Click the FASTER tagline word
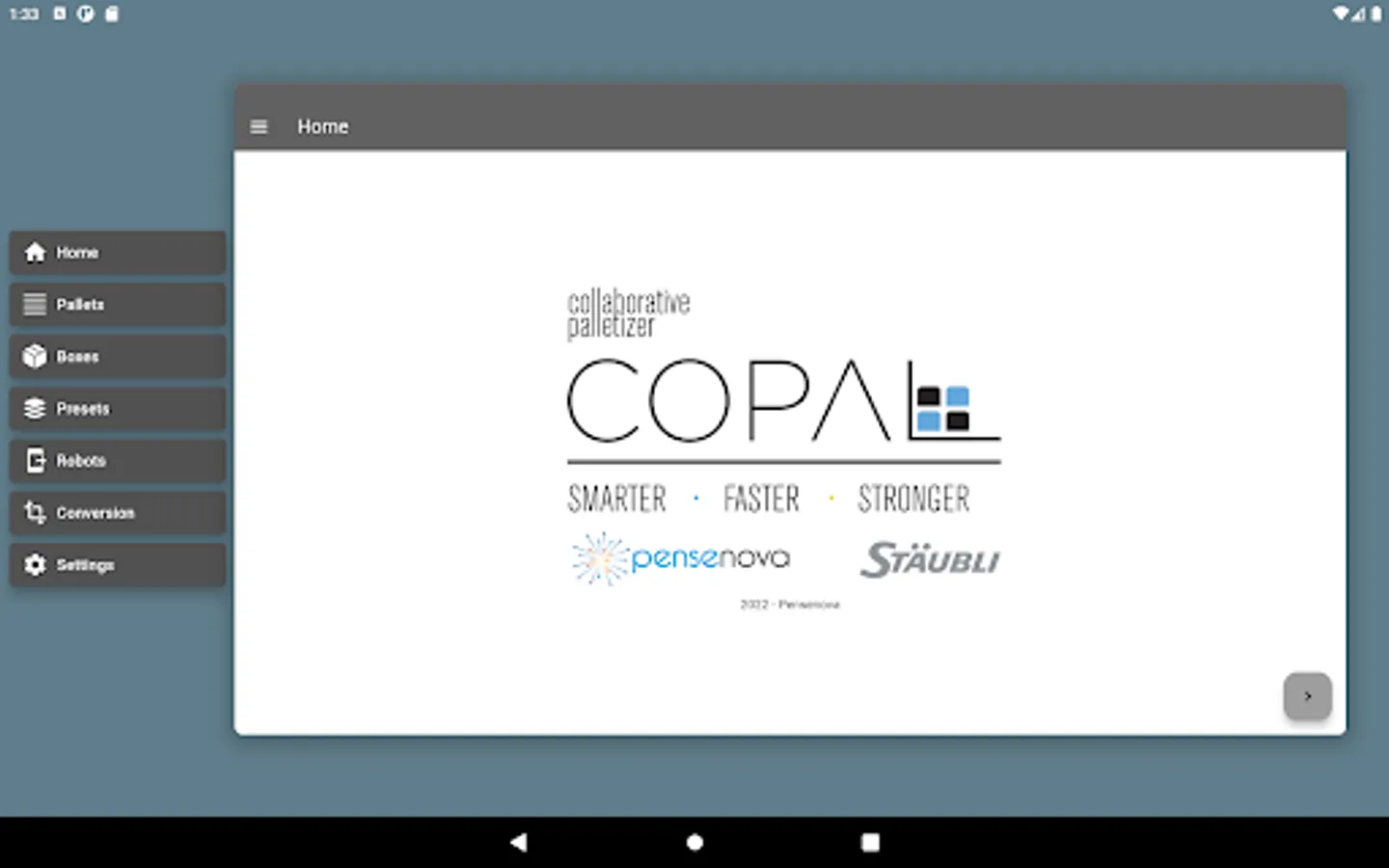 coord(761,499)
